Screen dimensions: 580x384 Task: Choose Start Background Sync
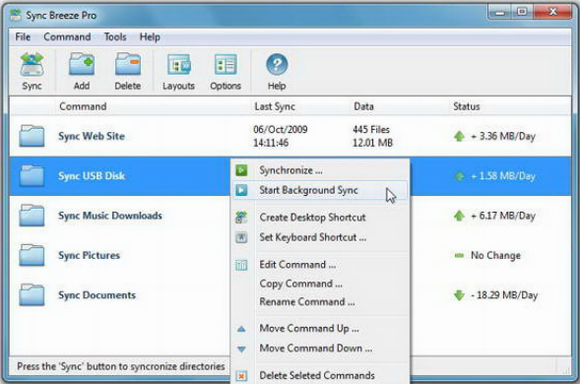321,190
